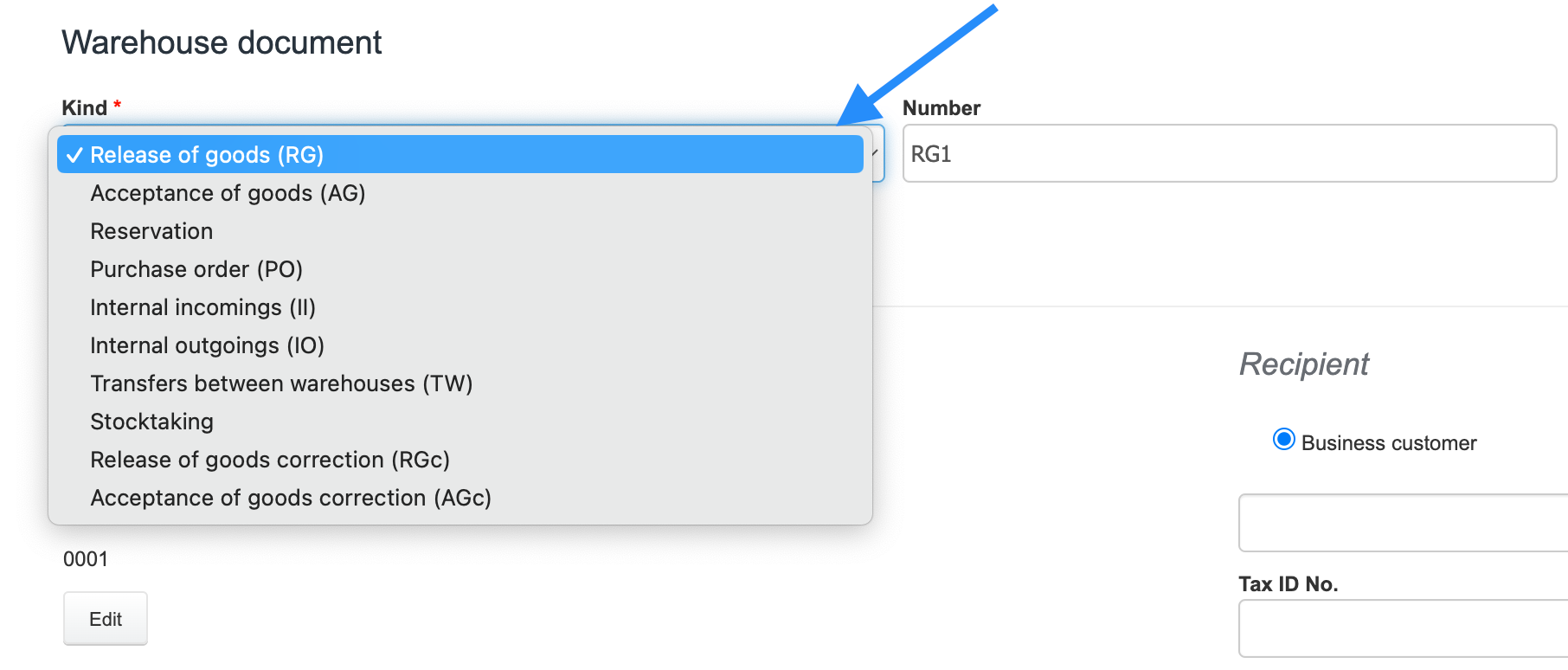
Task: Select Release of goods correction (RGc)
Action: [x=270, y=460]
